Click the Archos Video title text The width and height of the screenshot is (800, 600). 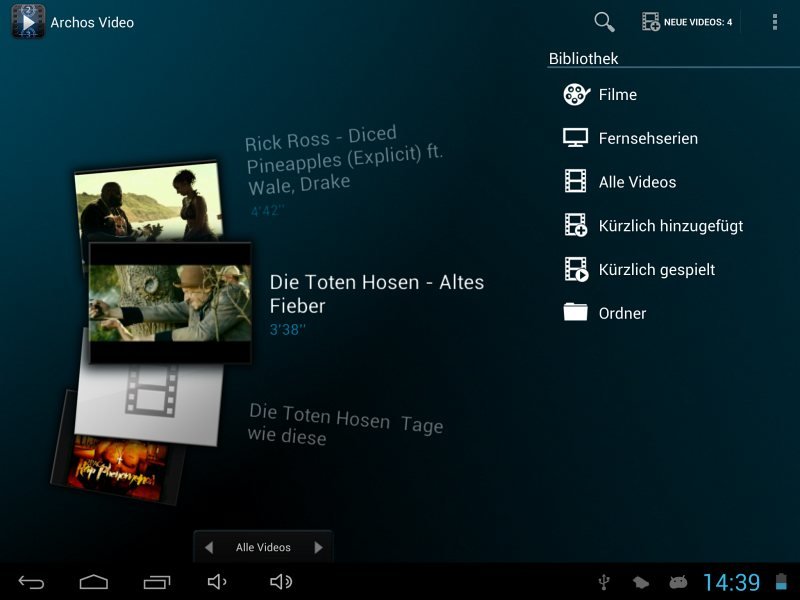(92, 22)
